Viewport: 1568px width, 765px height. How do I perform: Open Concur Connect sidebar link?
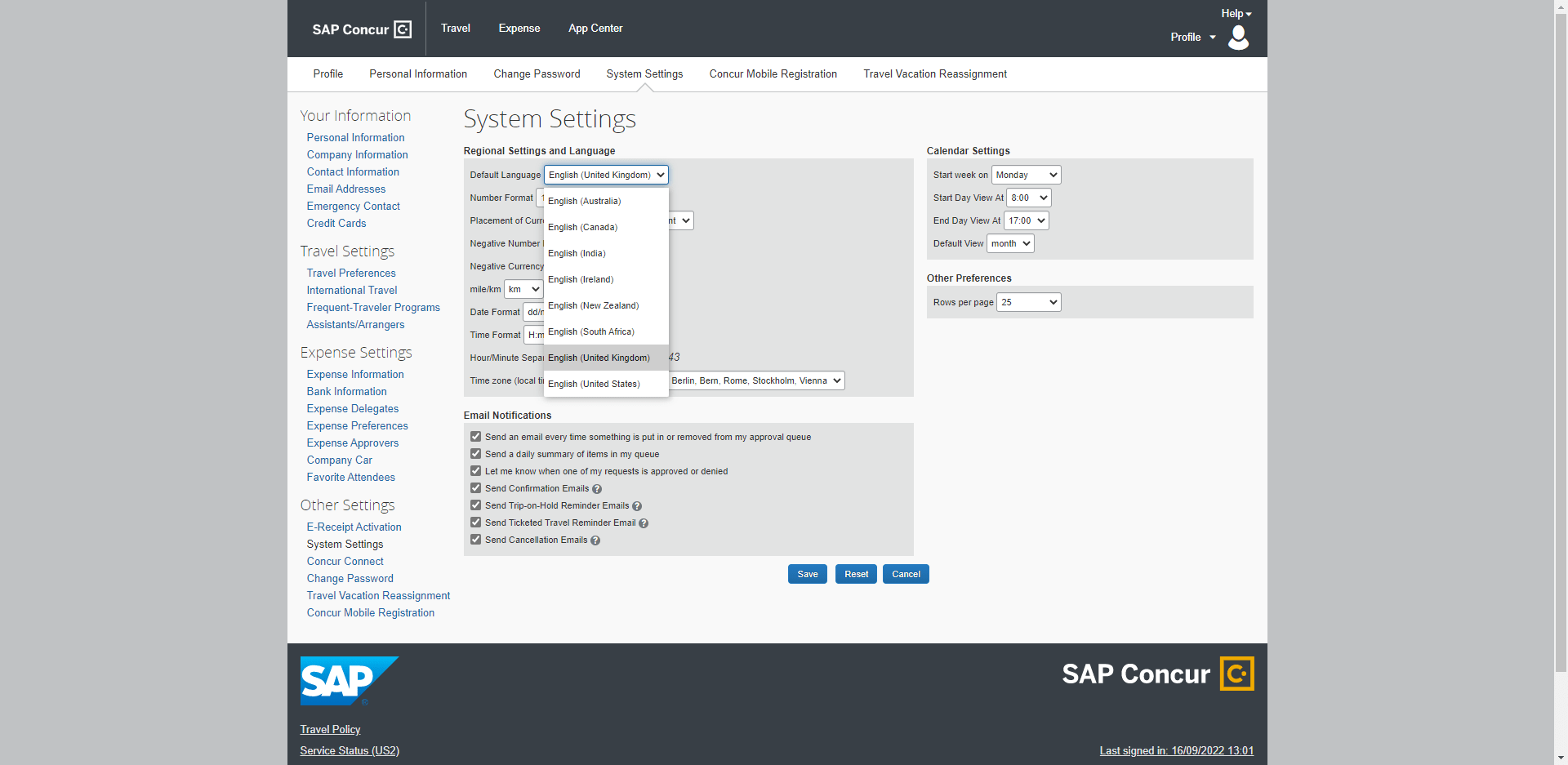click(x=345, y=562)
